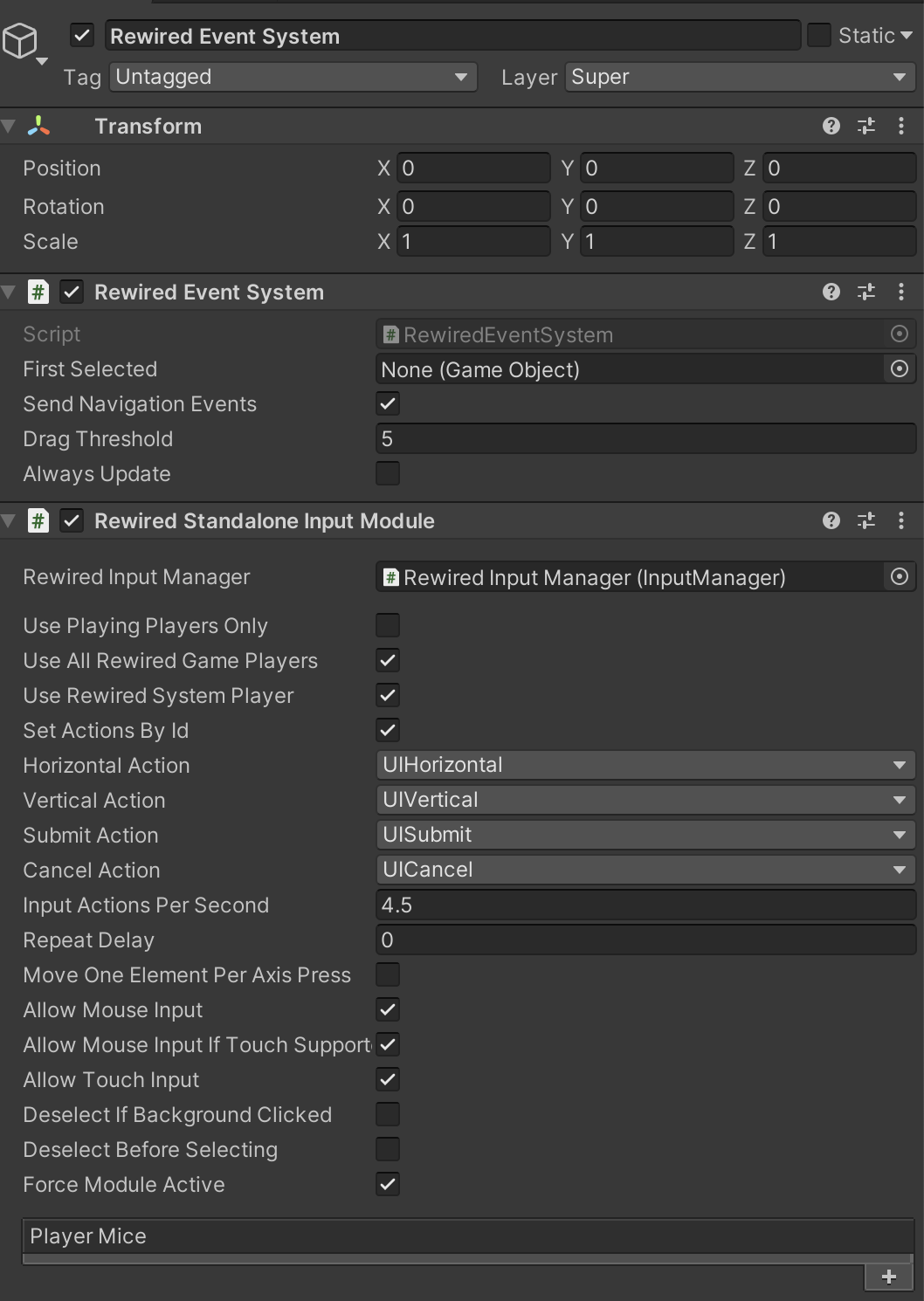Uncheck Set Actions By Id
924x1301 pixels.
click(x=388, y=730)
